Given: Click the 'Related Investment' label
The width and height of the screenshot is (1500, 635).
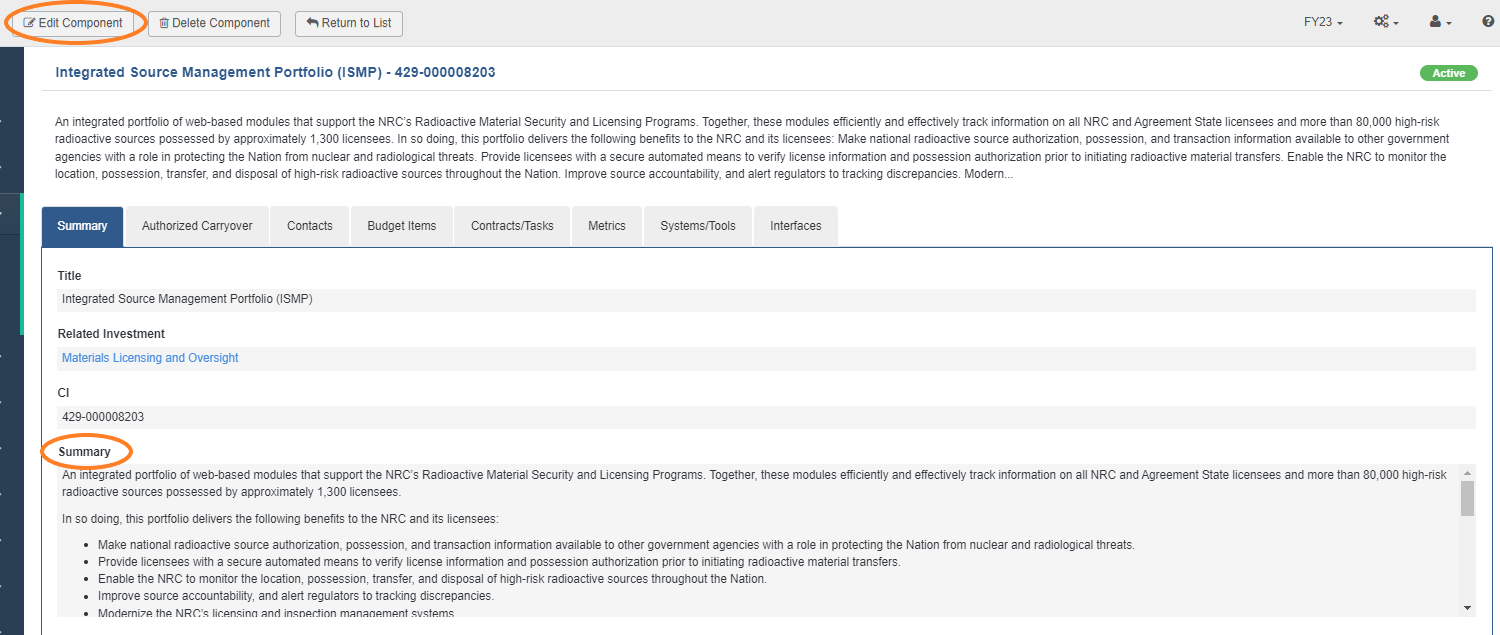Looking at the screenshot, I should [111, 334].
